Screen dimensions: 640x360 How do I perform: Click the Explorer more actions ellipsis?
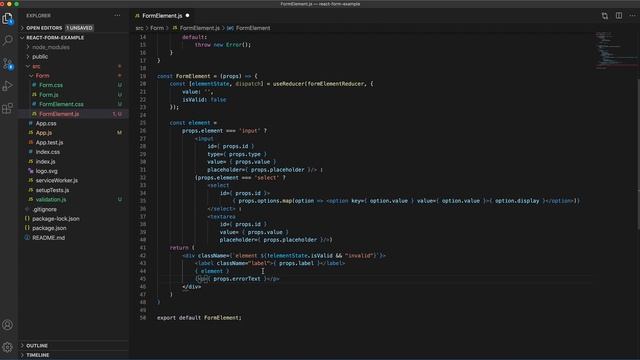click(118, 16)
